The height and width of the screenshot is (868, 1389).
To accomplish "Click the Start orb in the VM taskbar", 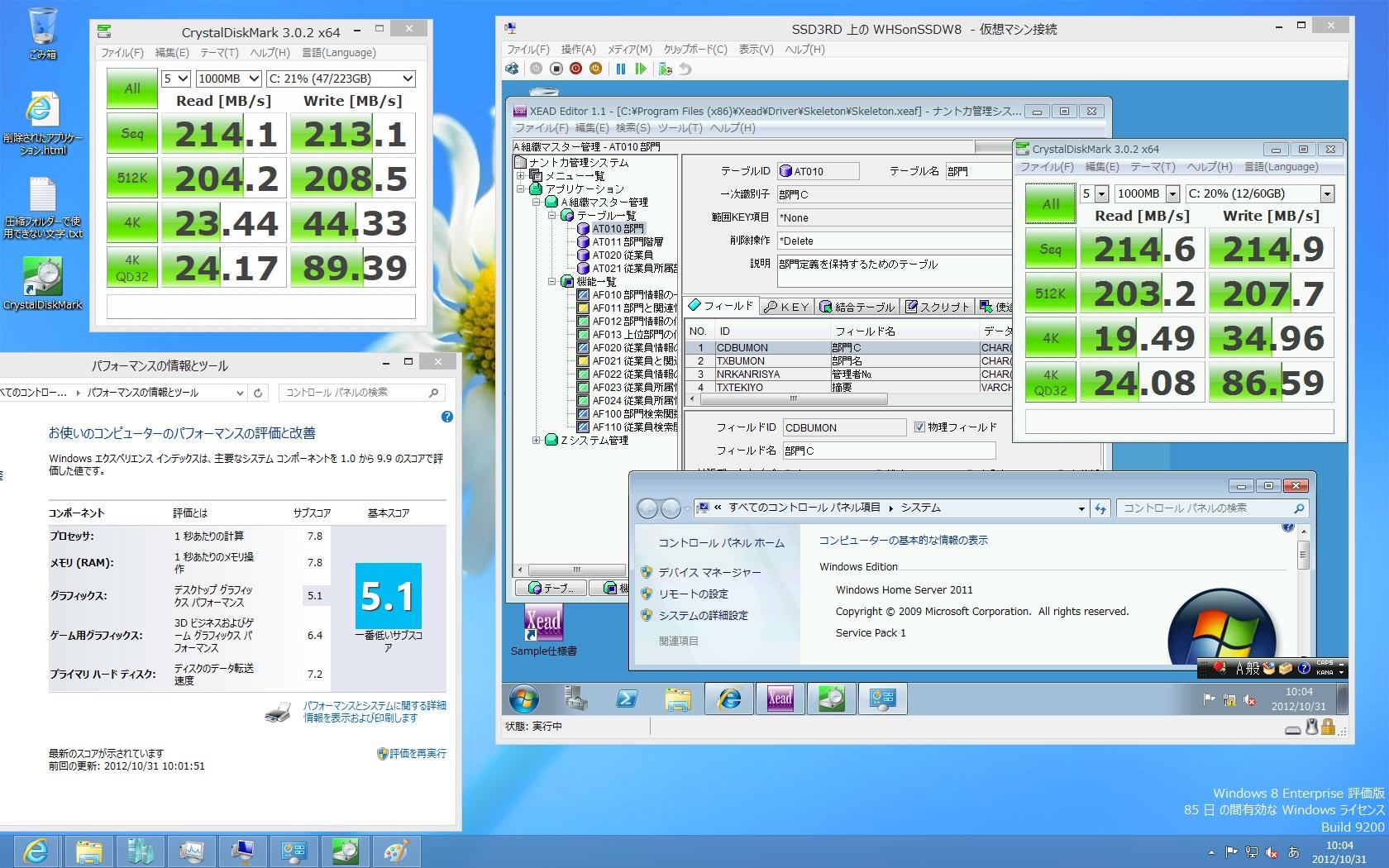I will pos(524,699).
